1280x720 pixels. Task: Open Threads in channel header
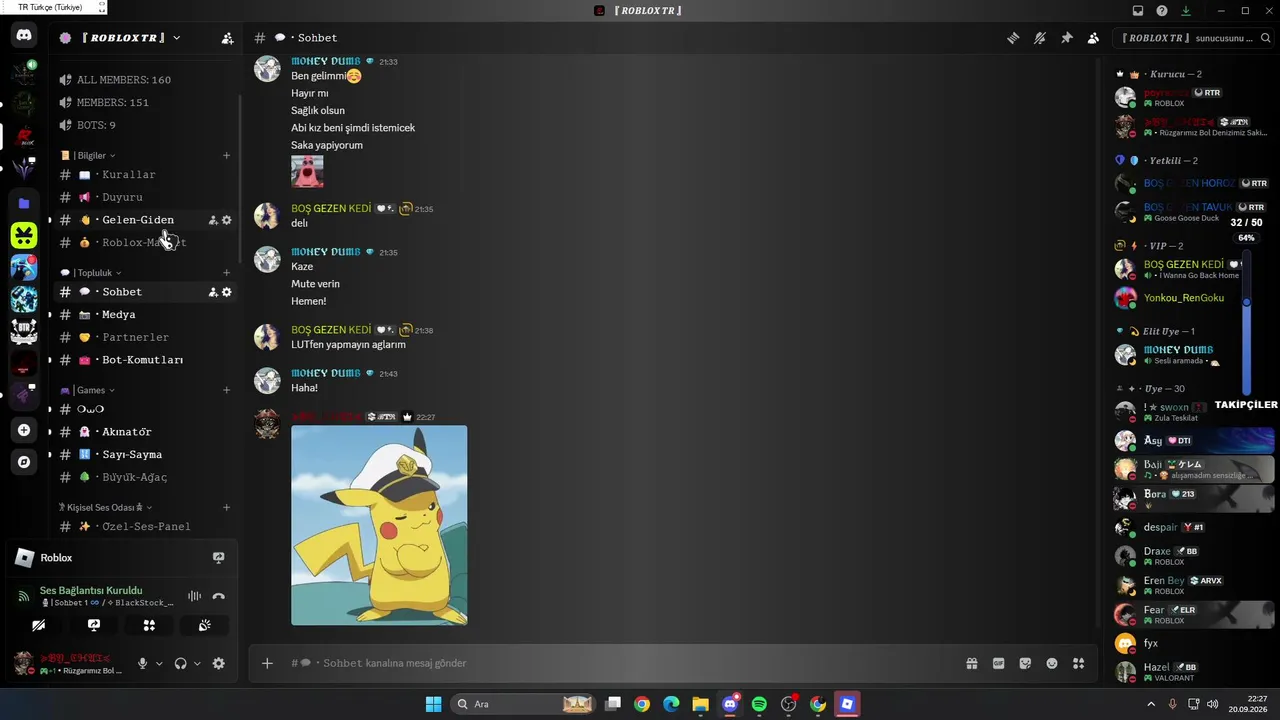pyautogui.click(x=1013, y=38)
